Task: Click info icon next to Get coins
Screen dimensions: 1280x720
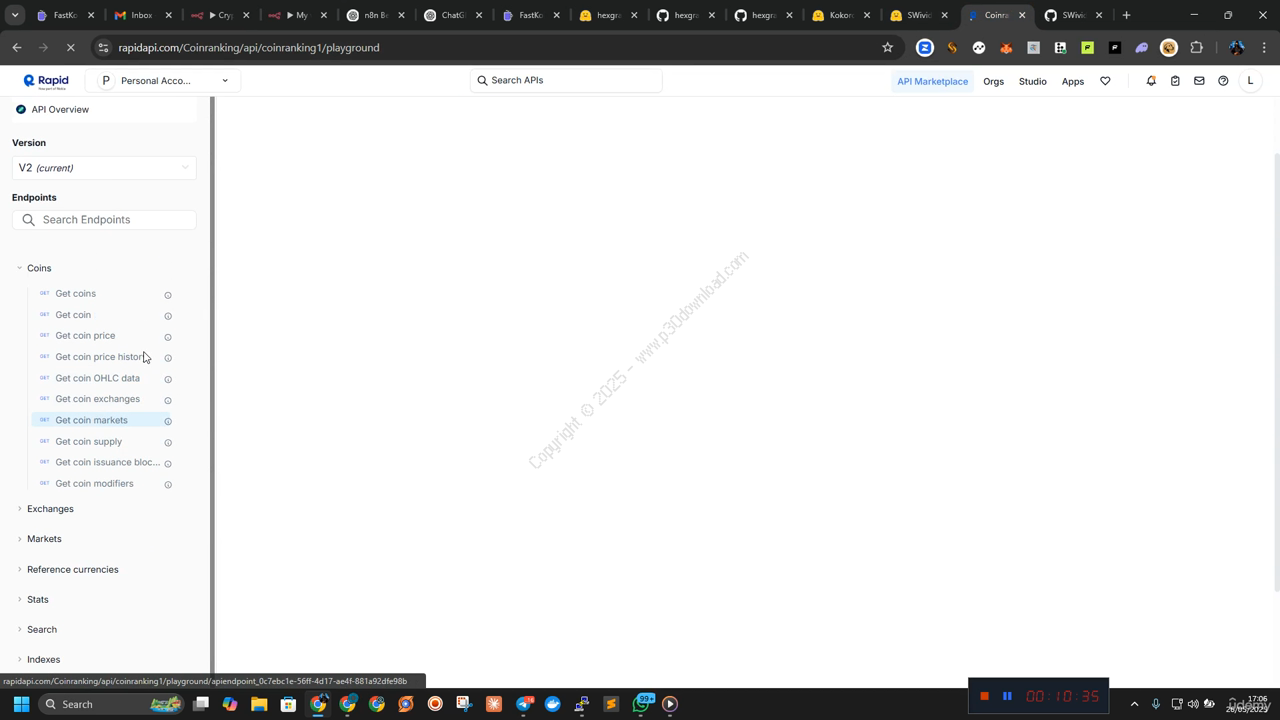Action: [168, 295]
